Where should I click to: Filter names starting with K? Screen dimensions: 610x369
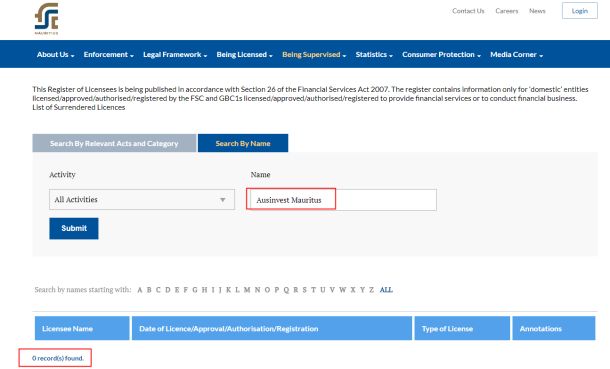228,290
